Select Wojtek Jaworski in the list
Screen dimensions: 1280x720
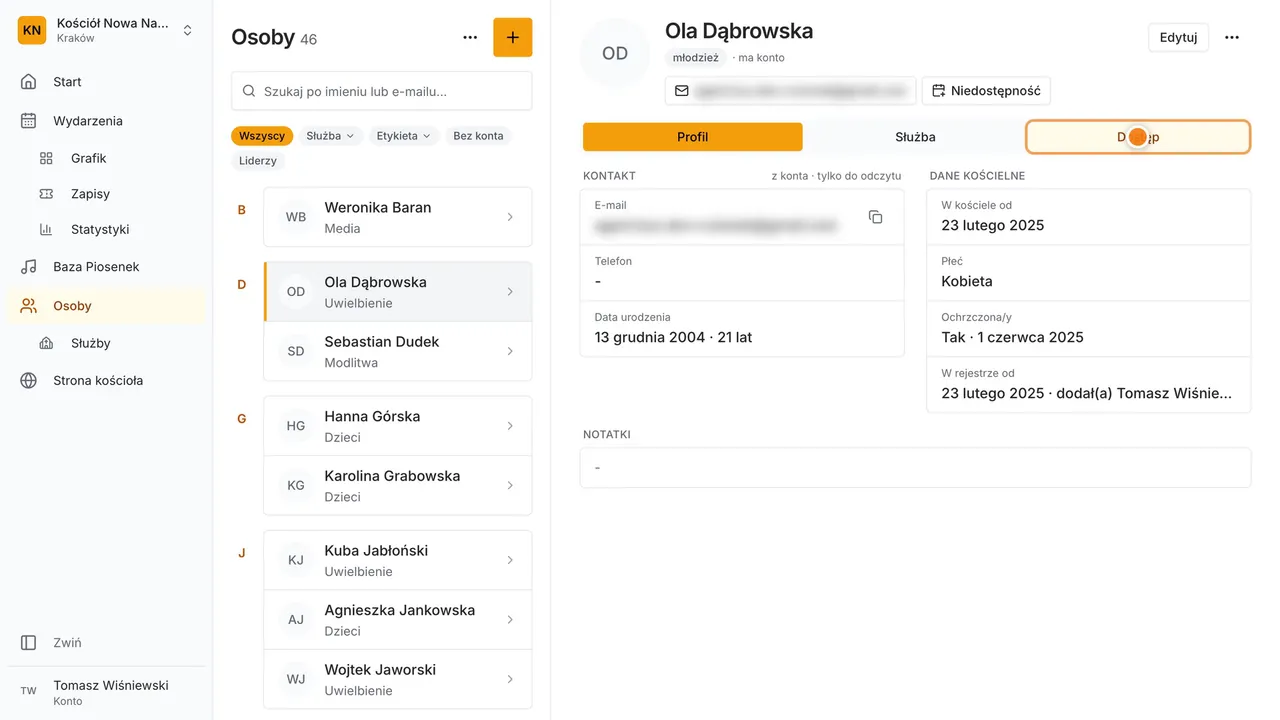coord(398,680)
